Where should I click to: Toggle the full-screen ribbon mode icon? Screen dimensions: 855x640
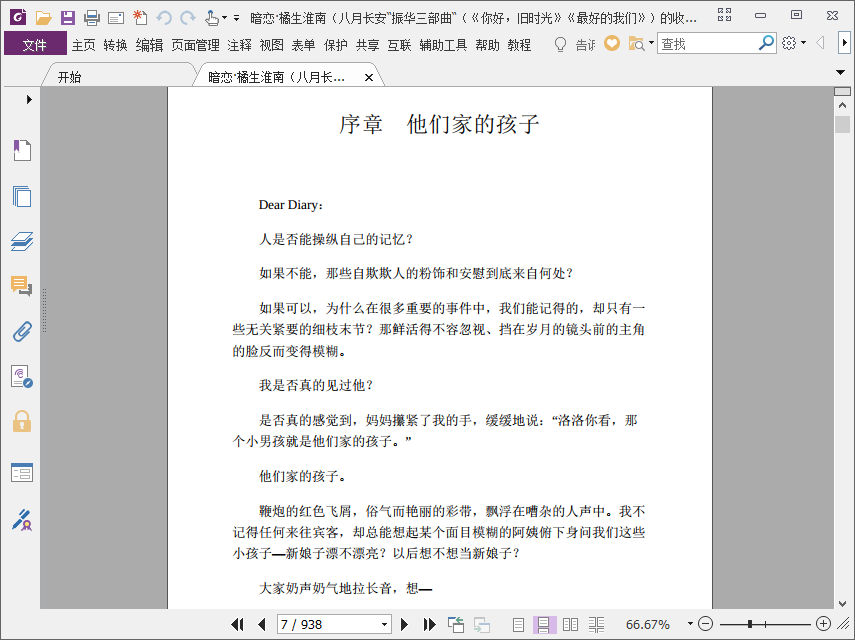pos(725,15)
